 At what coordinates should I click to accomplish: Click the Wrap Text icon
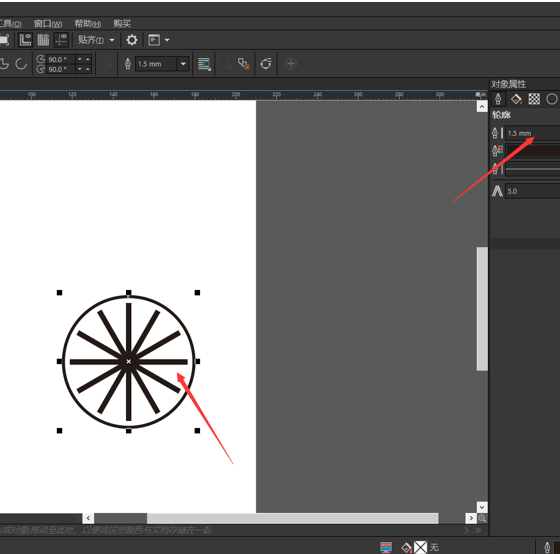coord(204,64)
